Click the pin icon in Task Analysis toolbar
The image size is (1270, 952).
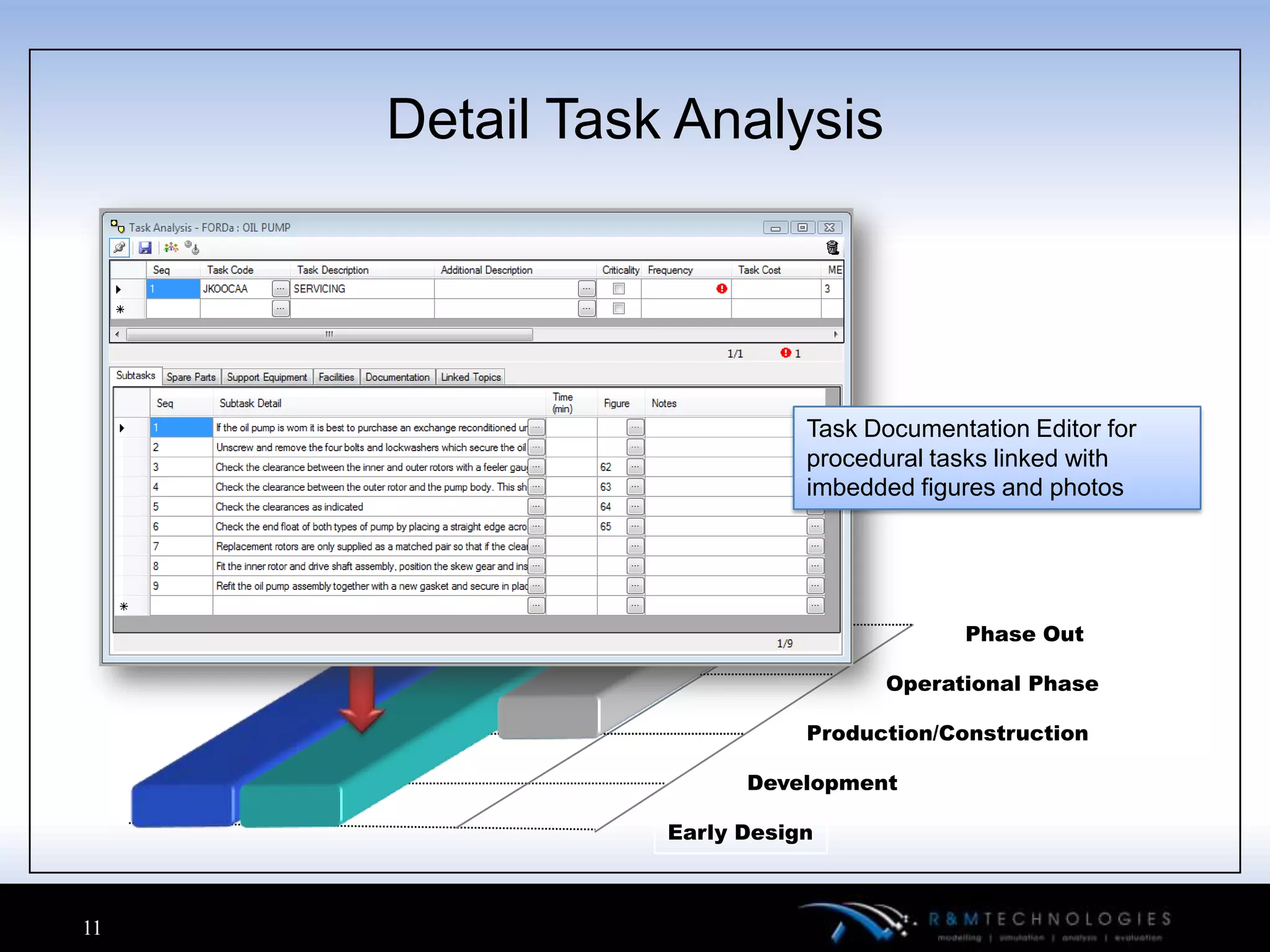click(119, 248)
